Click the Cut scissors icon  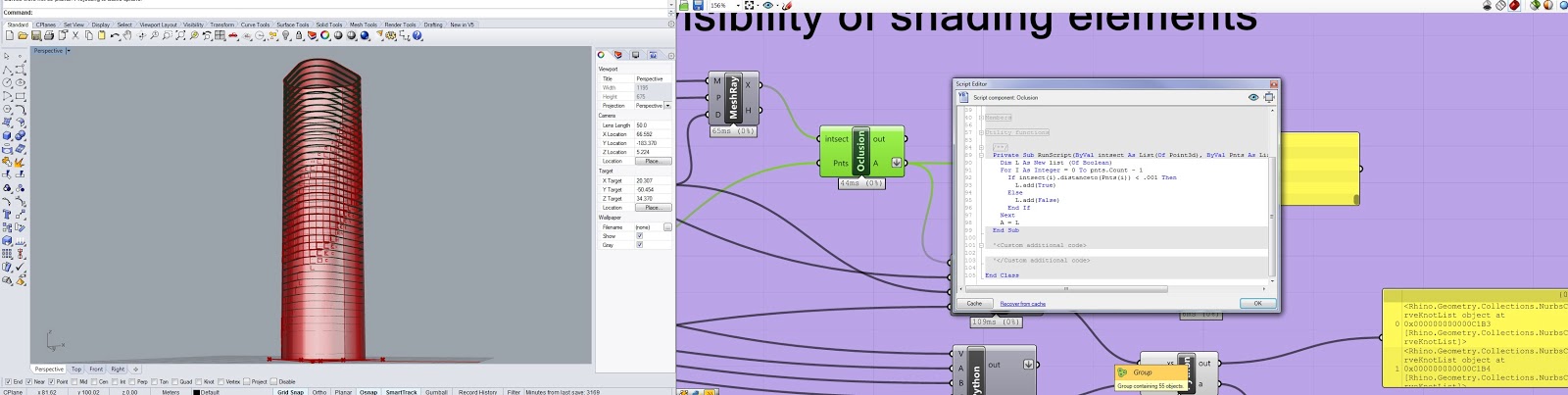[x=75, y=35]
